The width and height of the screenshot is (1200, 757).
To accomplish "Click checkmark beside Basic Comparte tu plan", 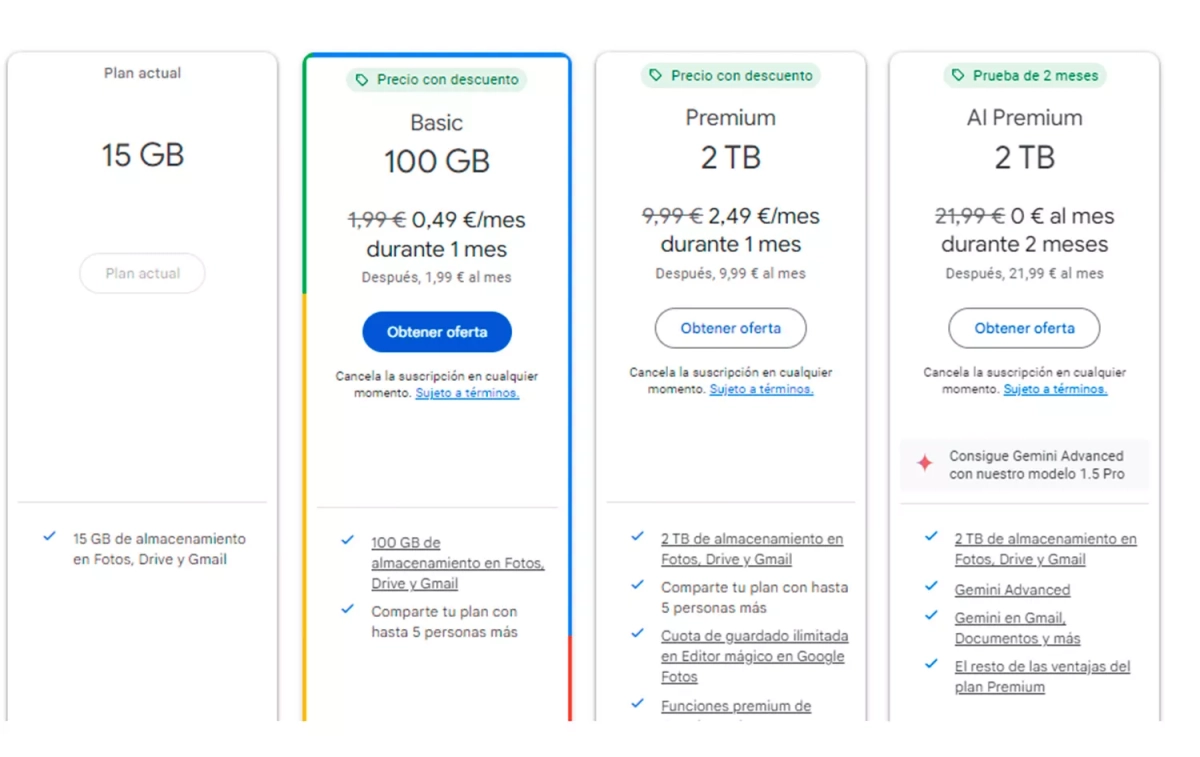I will click(x=348, y=609).
